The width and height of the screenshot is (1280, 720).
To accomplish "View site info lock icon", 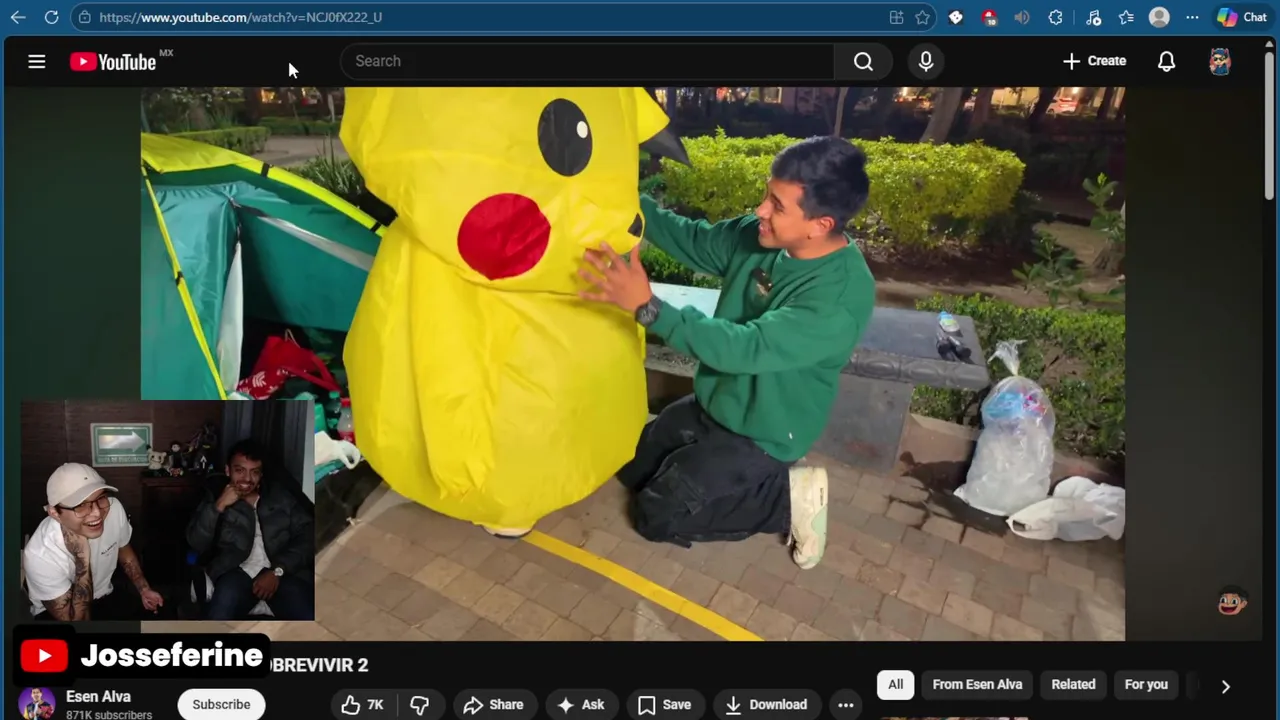I will point(85,17).
